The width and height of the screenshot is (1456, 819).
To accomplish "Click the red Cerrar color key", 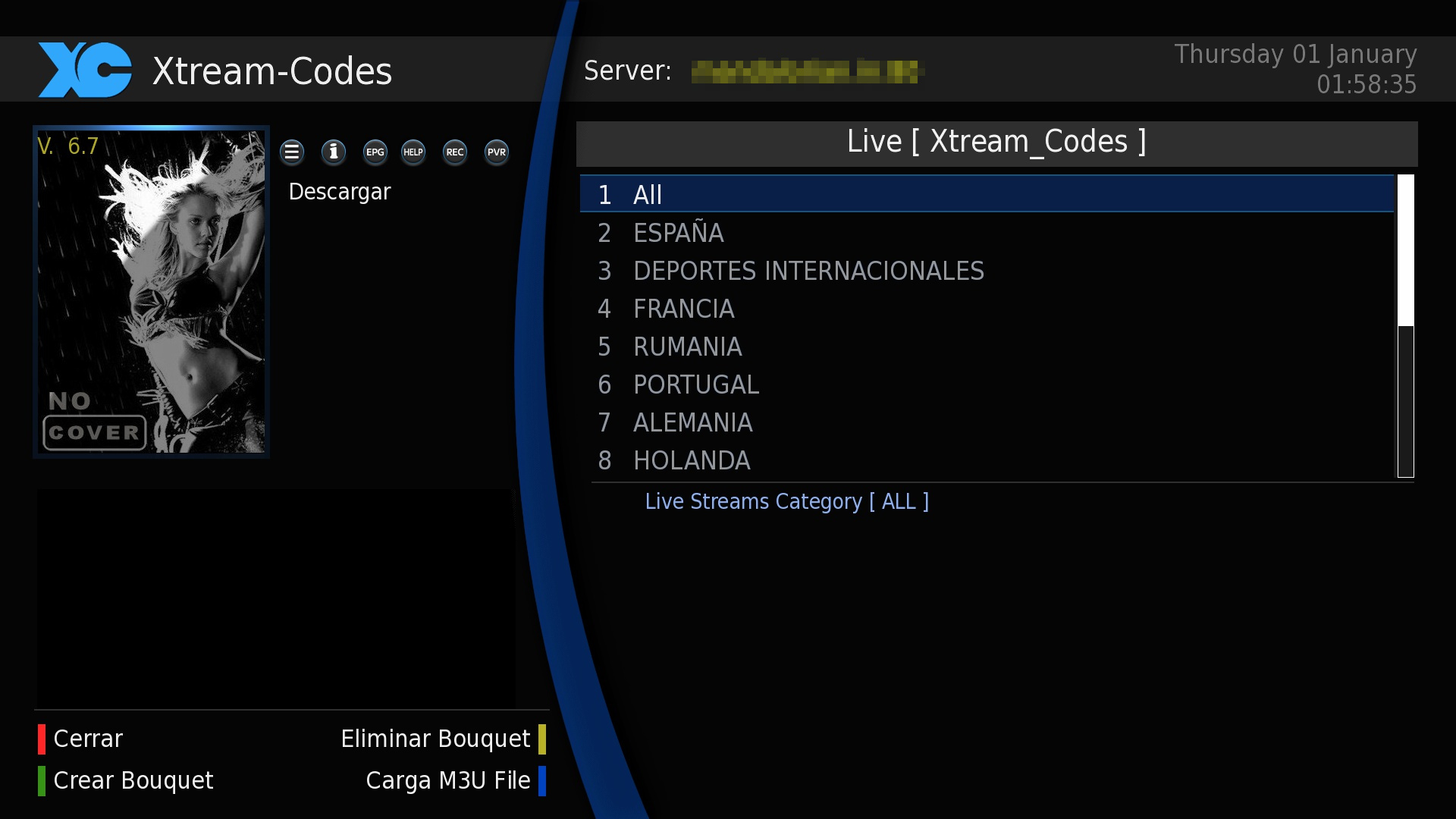I will [80, 739].
